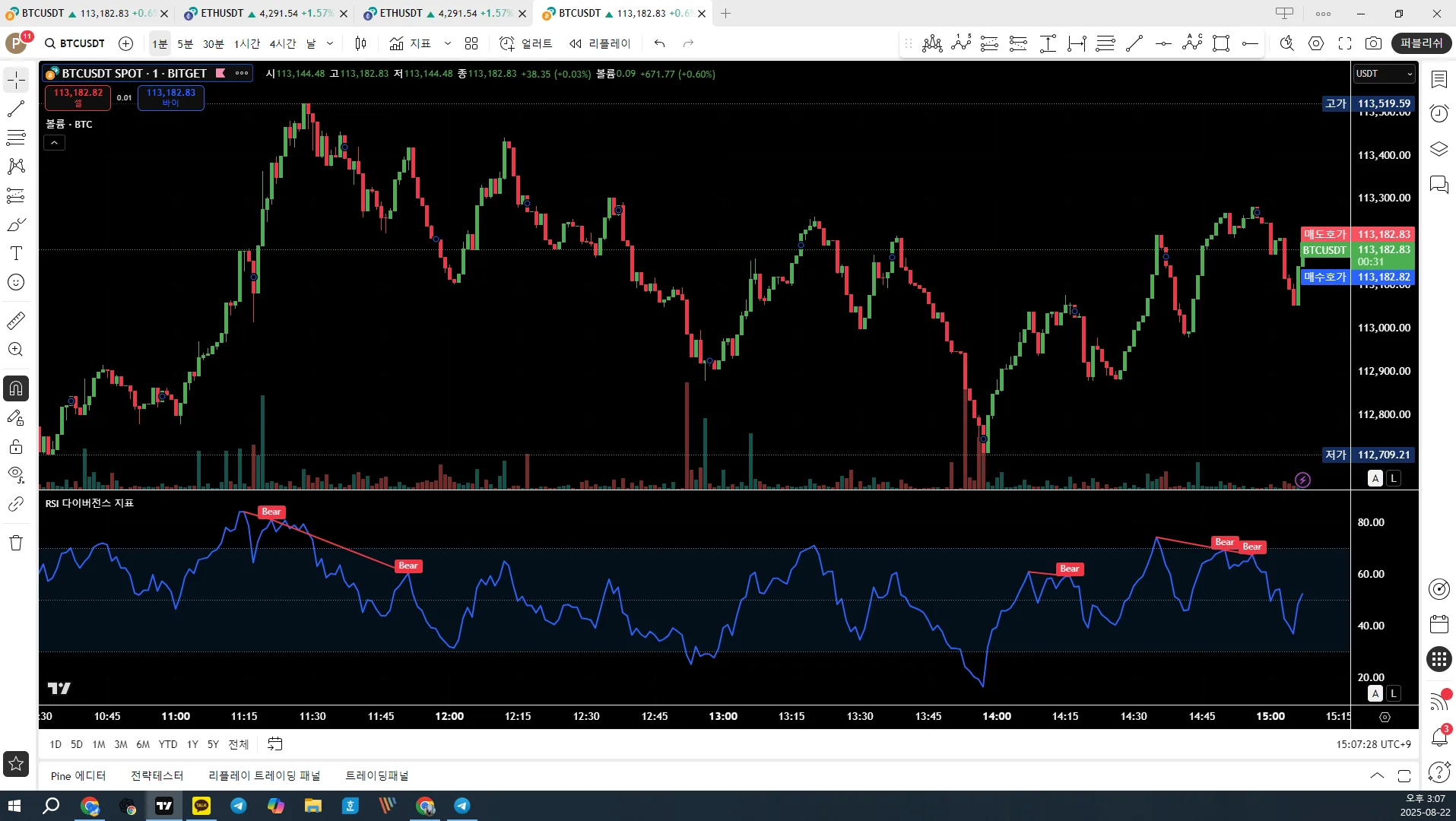Select the trend line tool in left sidebar
1456x821 pixels.
[16, 109]
